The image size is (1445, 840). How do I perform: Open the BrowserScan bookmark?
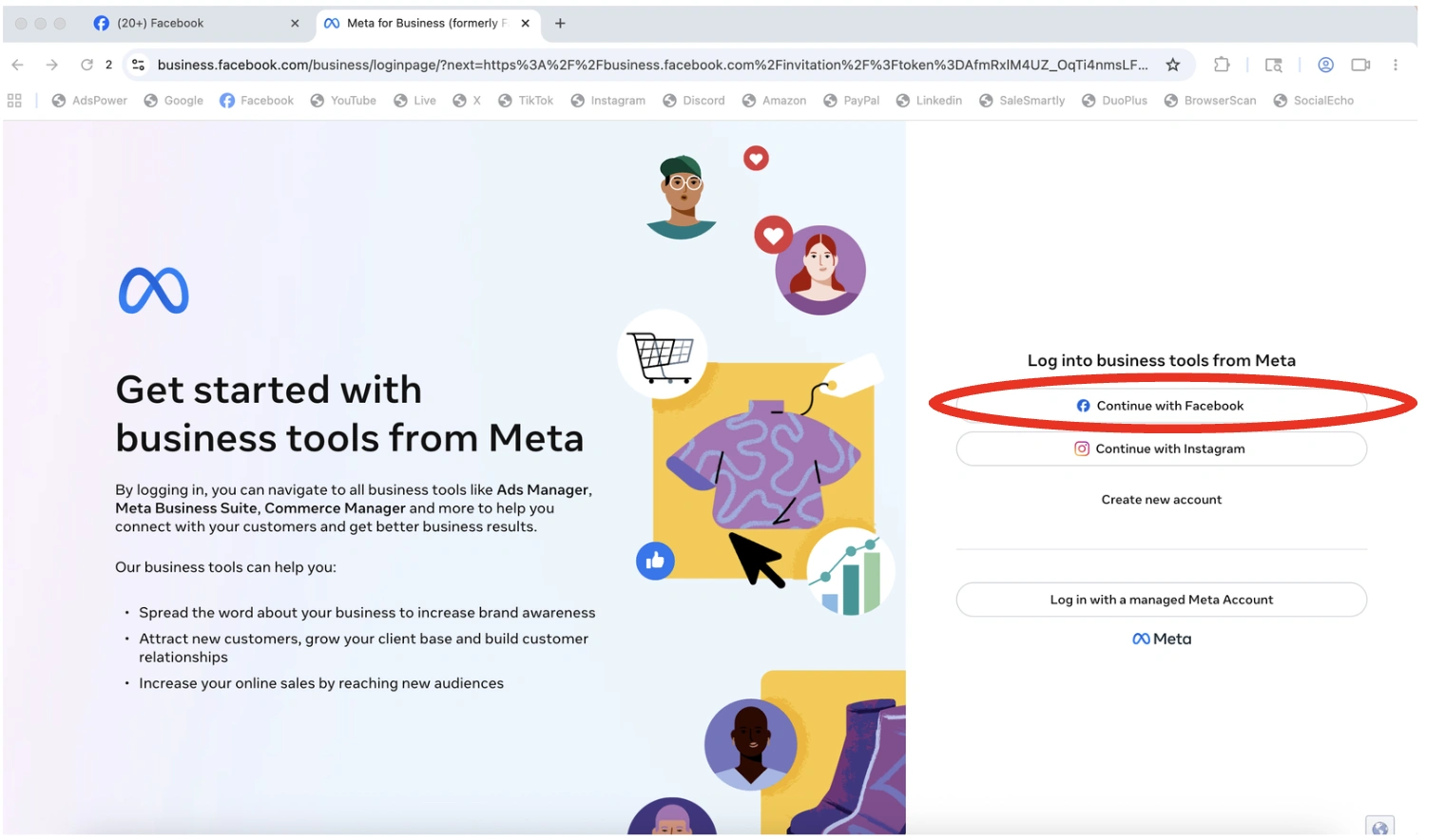point(1210,100)
